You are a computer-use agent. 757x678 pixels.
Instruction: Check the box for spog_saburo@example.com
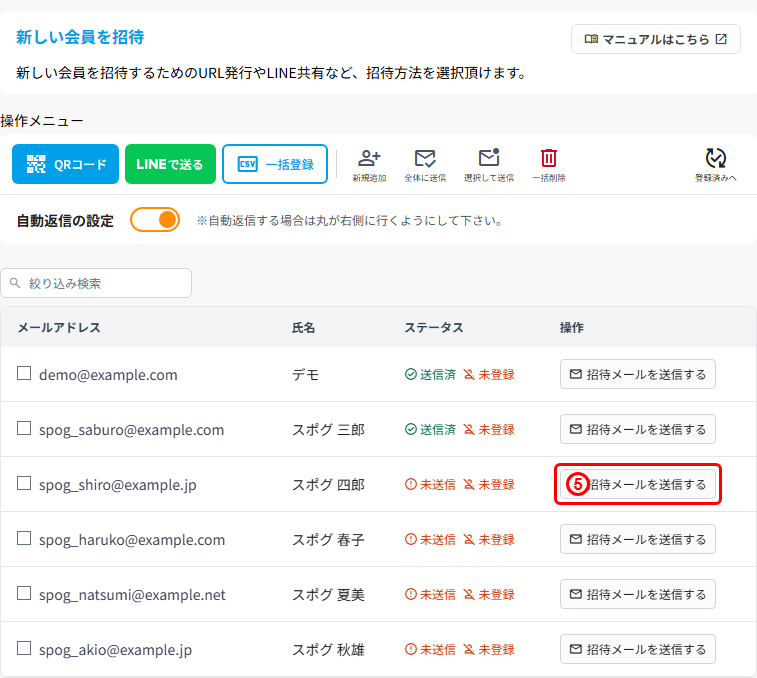[x=24, y=428]
